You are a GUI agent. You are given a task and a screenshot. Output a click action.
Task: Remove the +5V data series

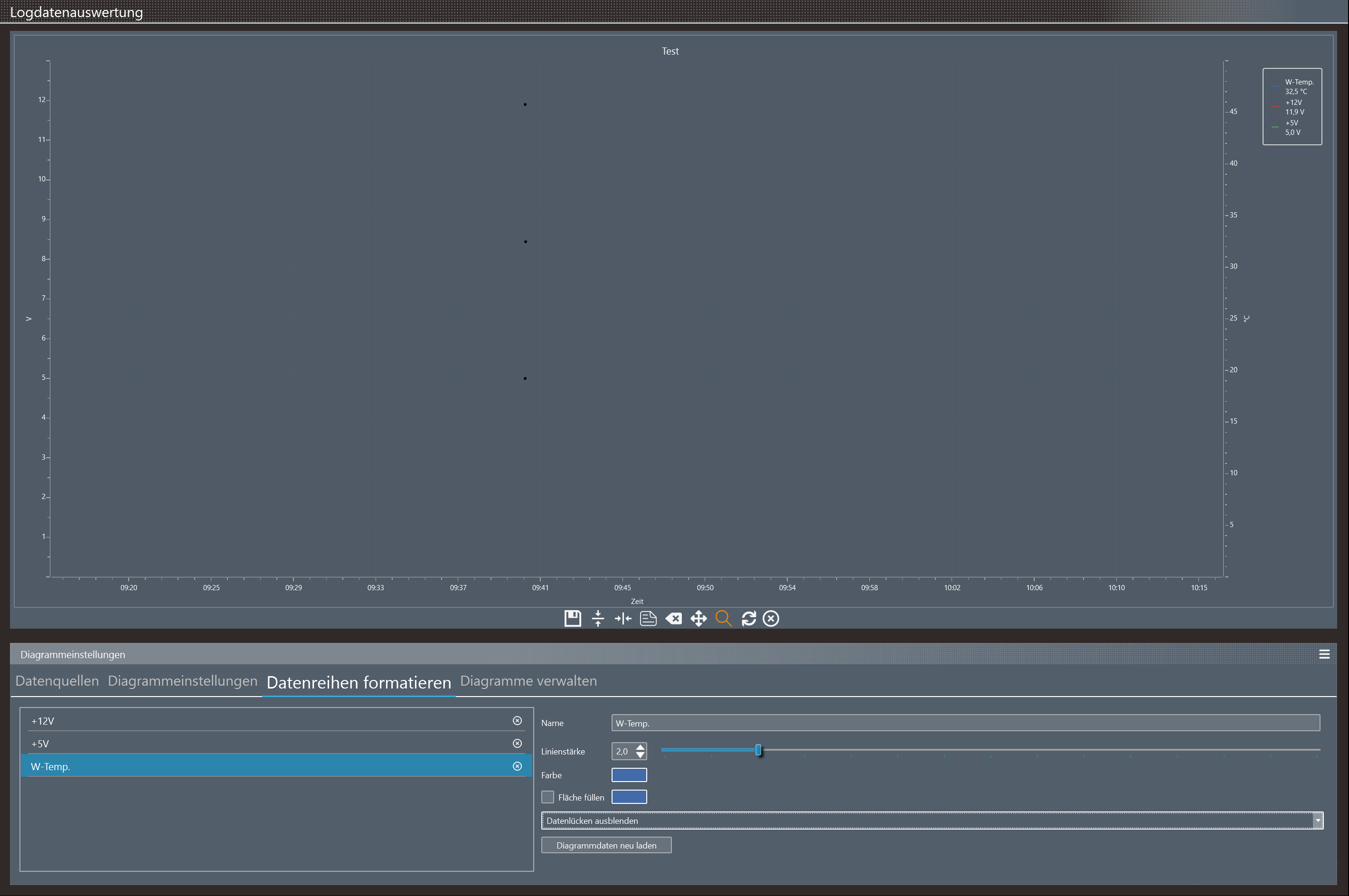coord(517,744)
